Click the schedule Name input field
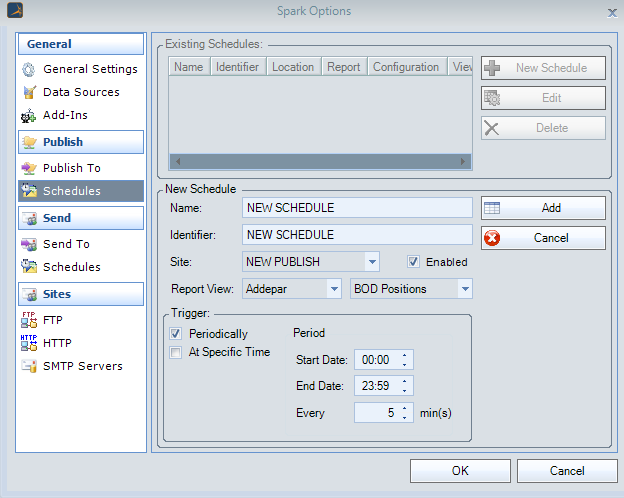Image resolution: width=624 pixels, height=498 pixels. click(357, 208)
